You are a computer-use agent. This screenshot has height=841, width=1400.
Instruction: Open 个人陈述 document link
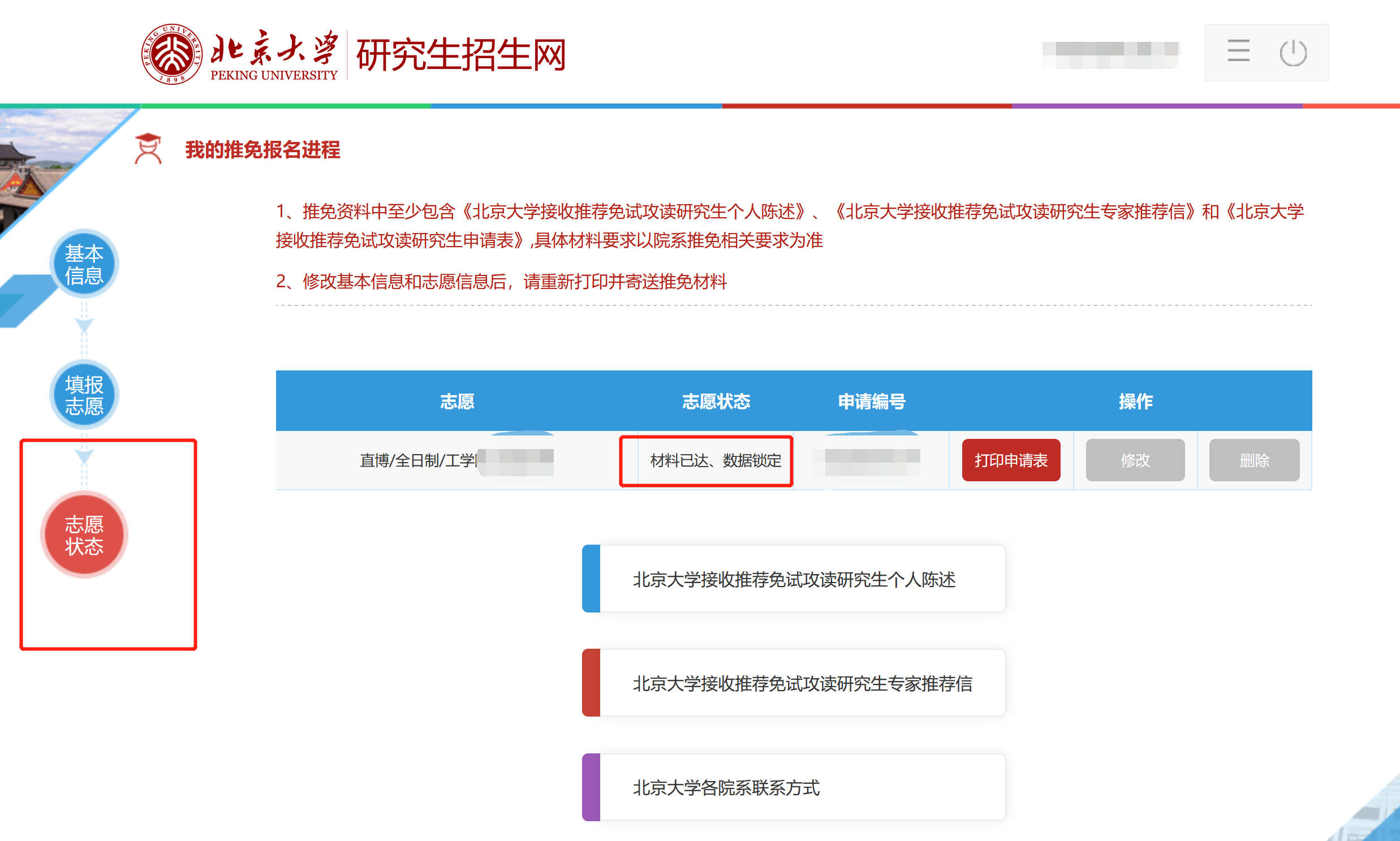pyautogui.click(x=794, y=579)
